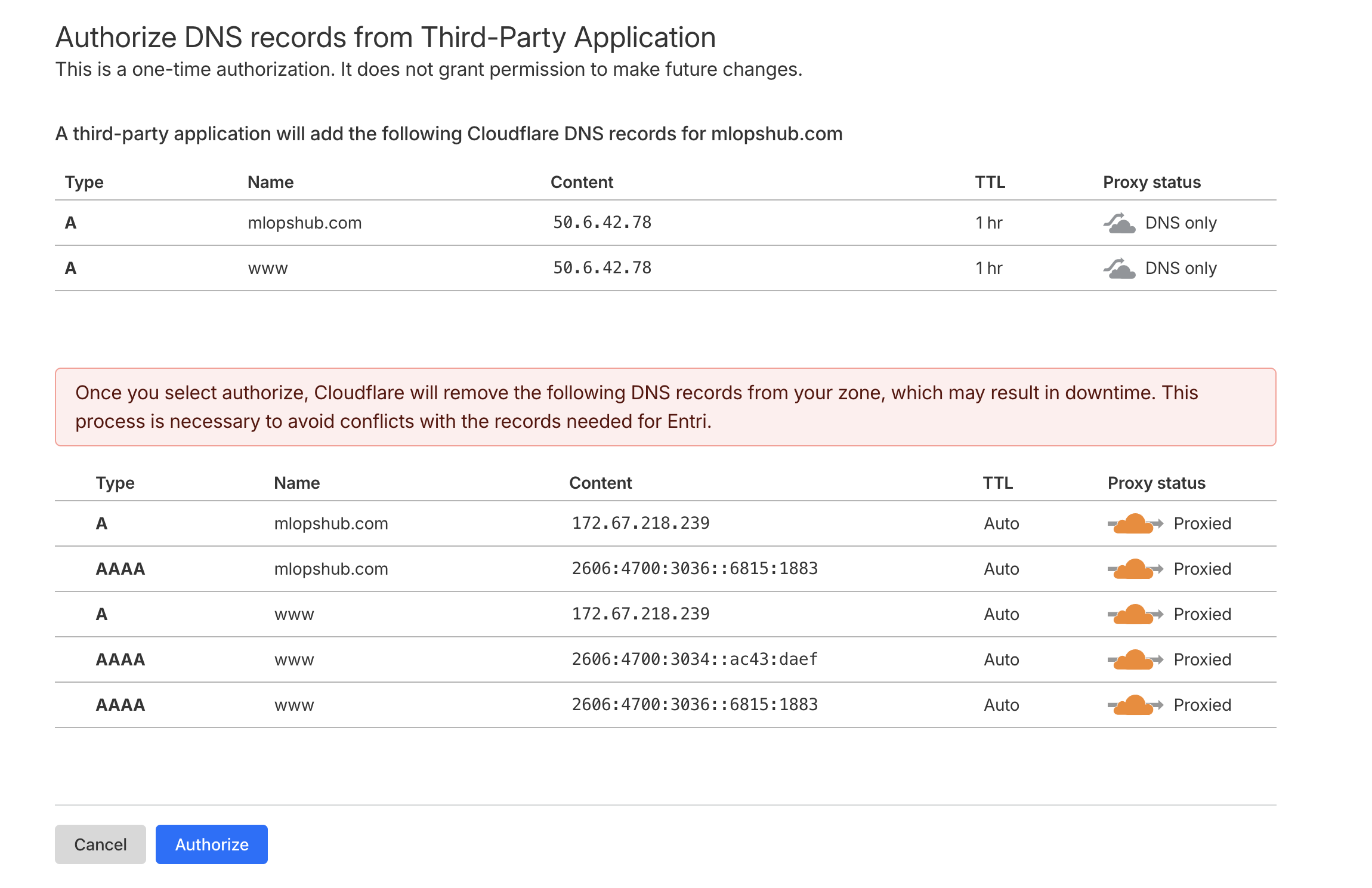Click the name 'www' in the 50.6.42.78 row
This screenshot has height=888, width=1372.
click(x=268, y=269)
